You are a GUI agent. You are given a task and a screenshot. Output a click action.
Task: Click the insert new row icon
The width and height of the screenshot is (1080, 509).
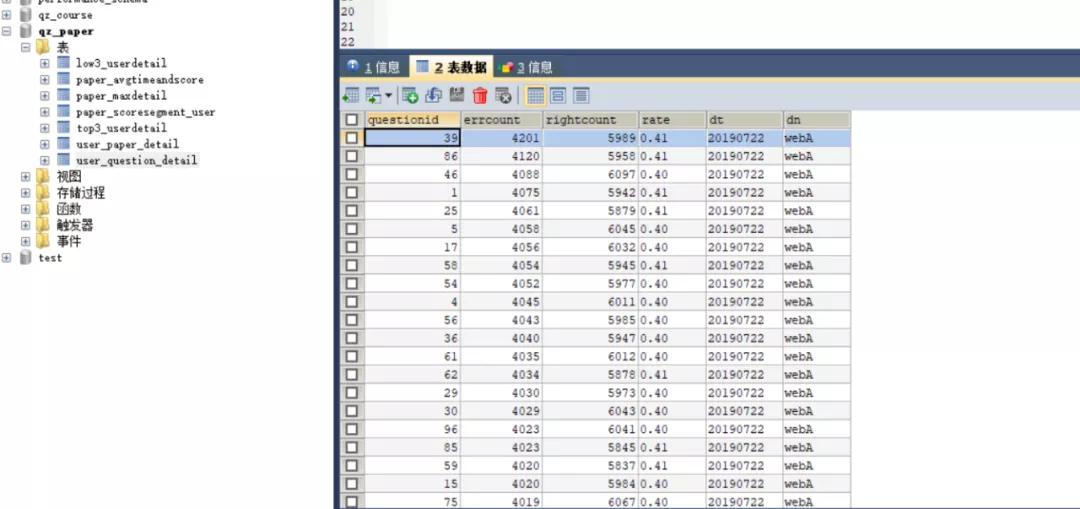pyautogui.click(x=410, y=95)
